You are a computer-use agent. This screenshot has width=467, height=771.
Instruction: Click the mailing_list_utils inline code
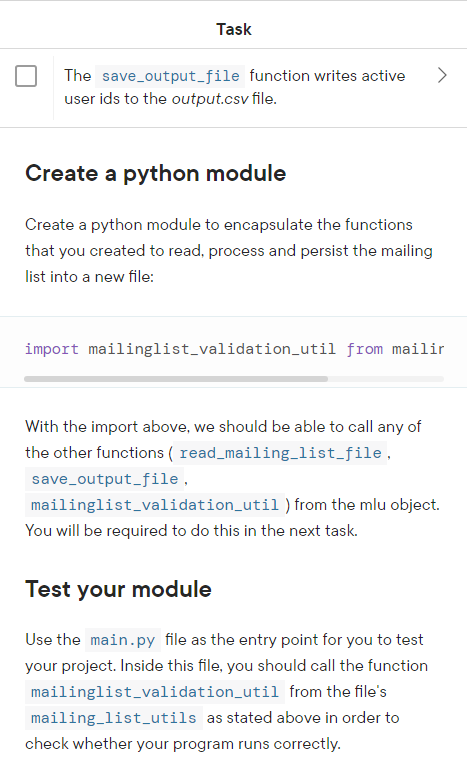tap(114, 718)
